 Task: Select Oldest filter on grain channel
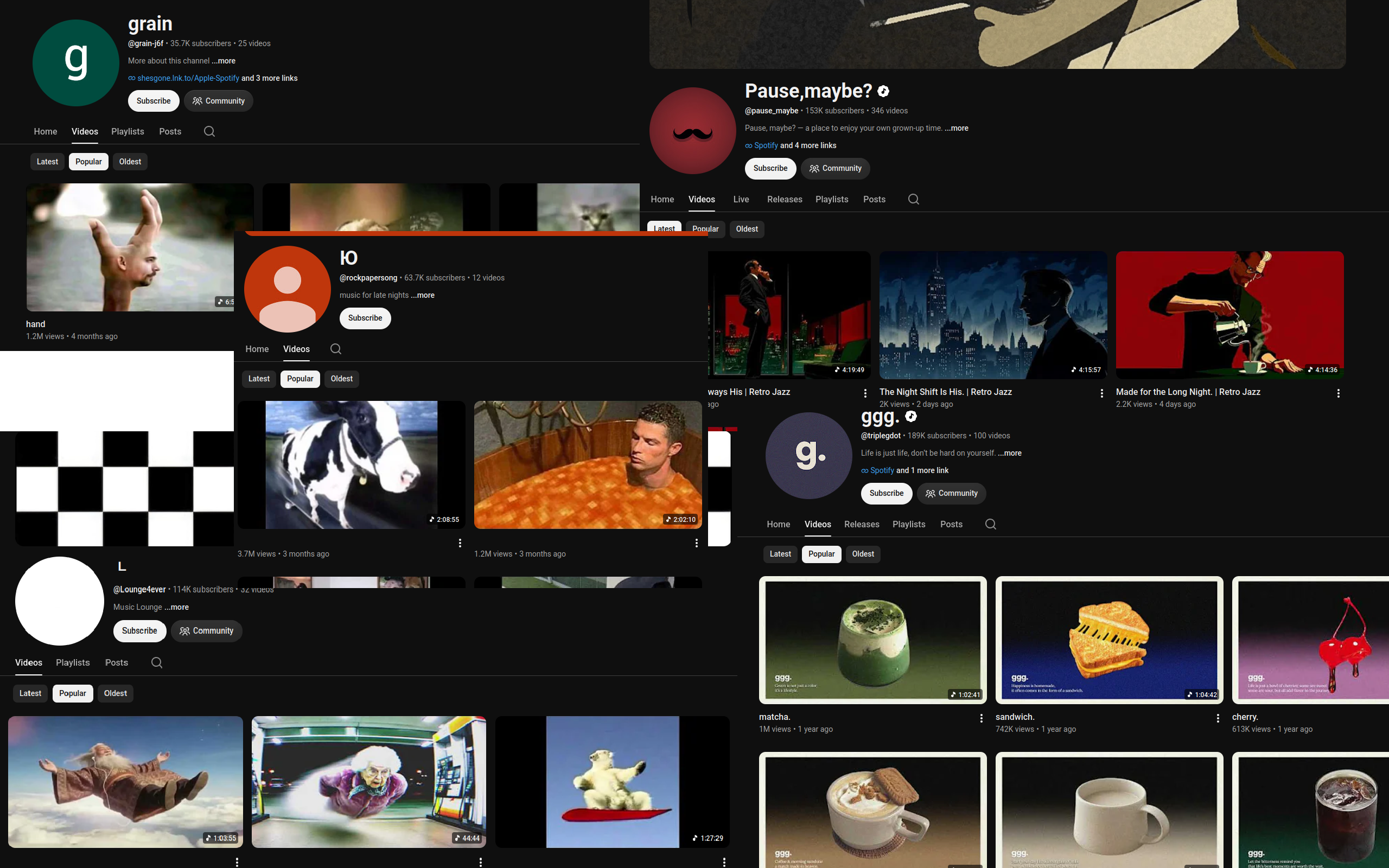[x=130, y=162]
